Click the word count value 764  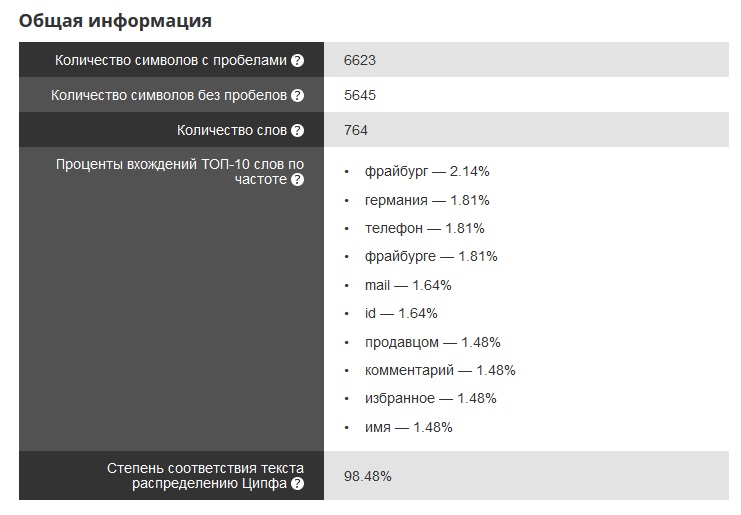tap(355, 130)
